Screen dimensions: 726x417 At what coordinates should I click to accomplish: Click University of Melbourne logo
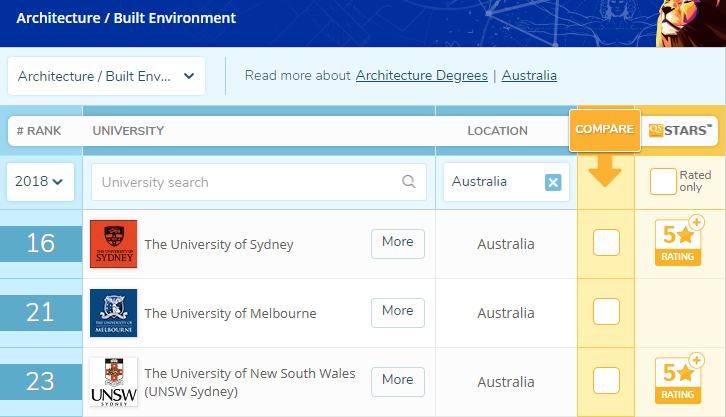(x=113, y=313)
